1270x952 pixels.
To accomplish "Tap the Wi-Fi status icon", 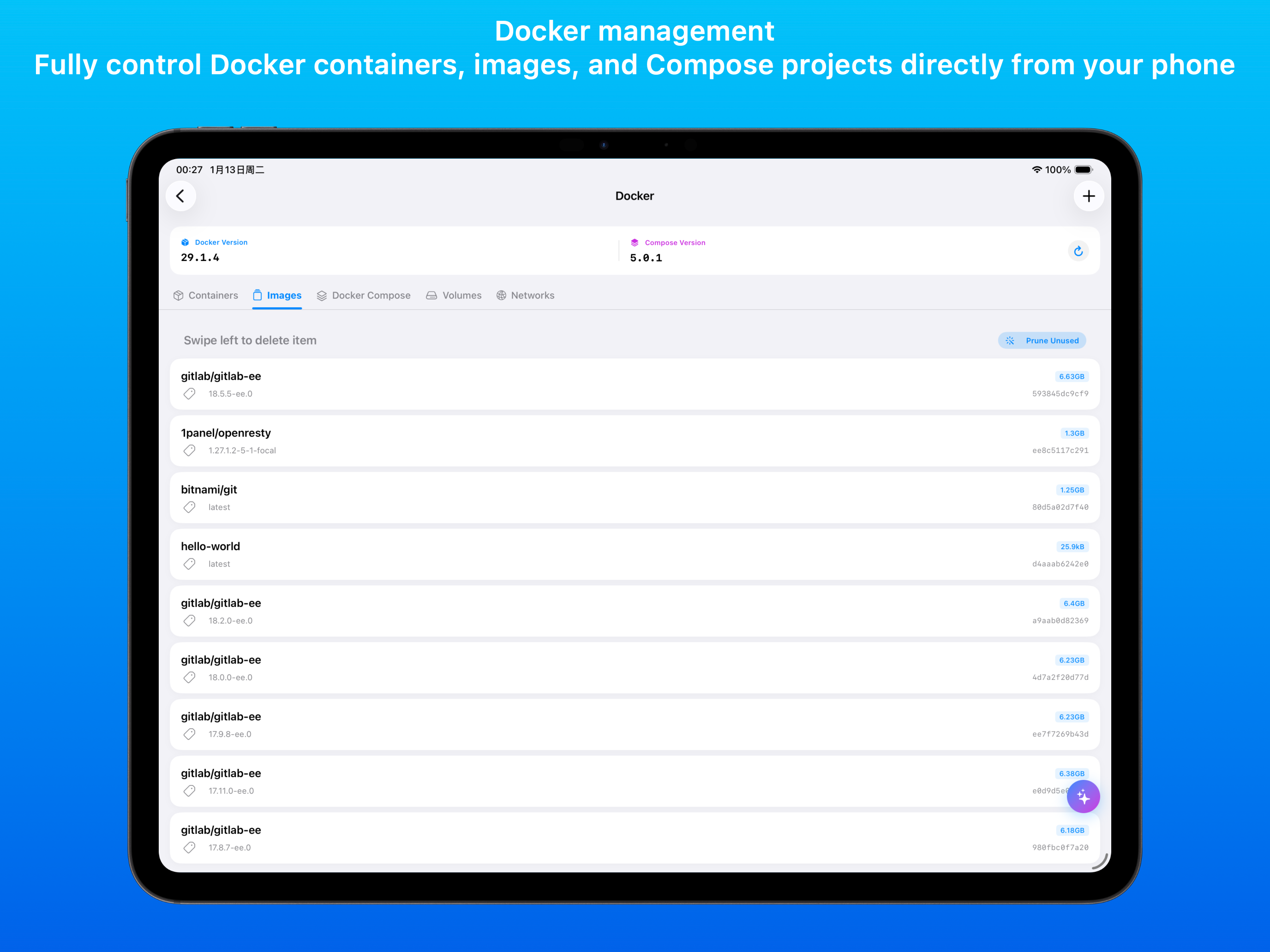I will pyautogui.click(x=1036, y=170).
